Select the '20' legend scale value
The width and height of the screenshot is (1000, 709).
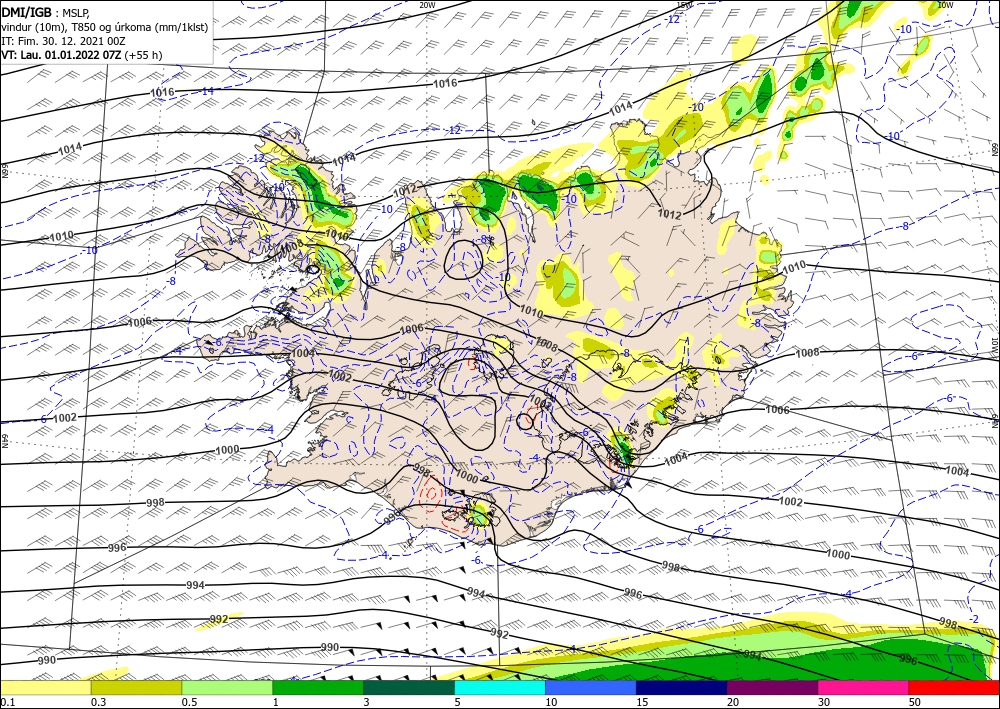coord(733,702)
